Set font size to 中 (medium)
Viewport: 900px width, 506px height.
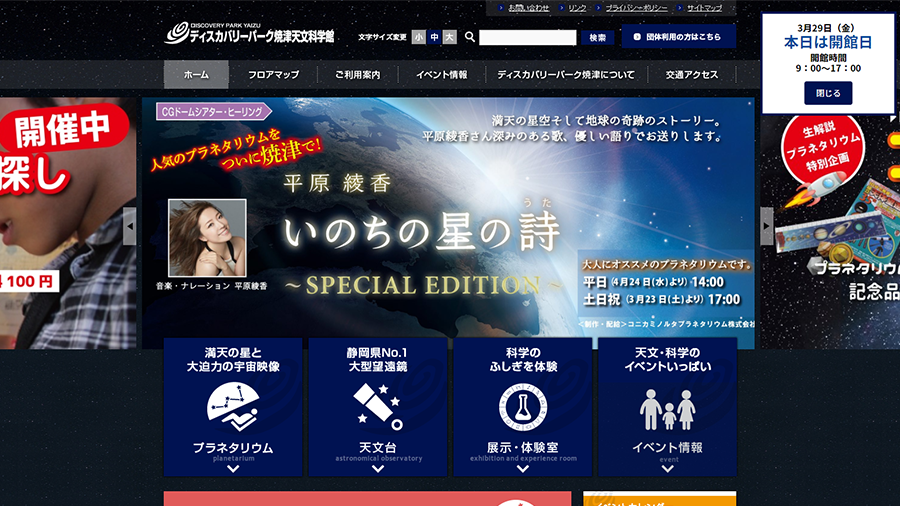435,37
